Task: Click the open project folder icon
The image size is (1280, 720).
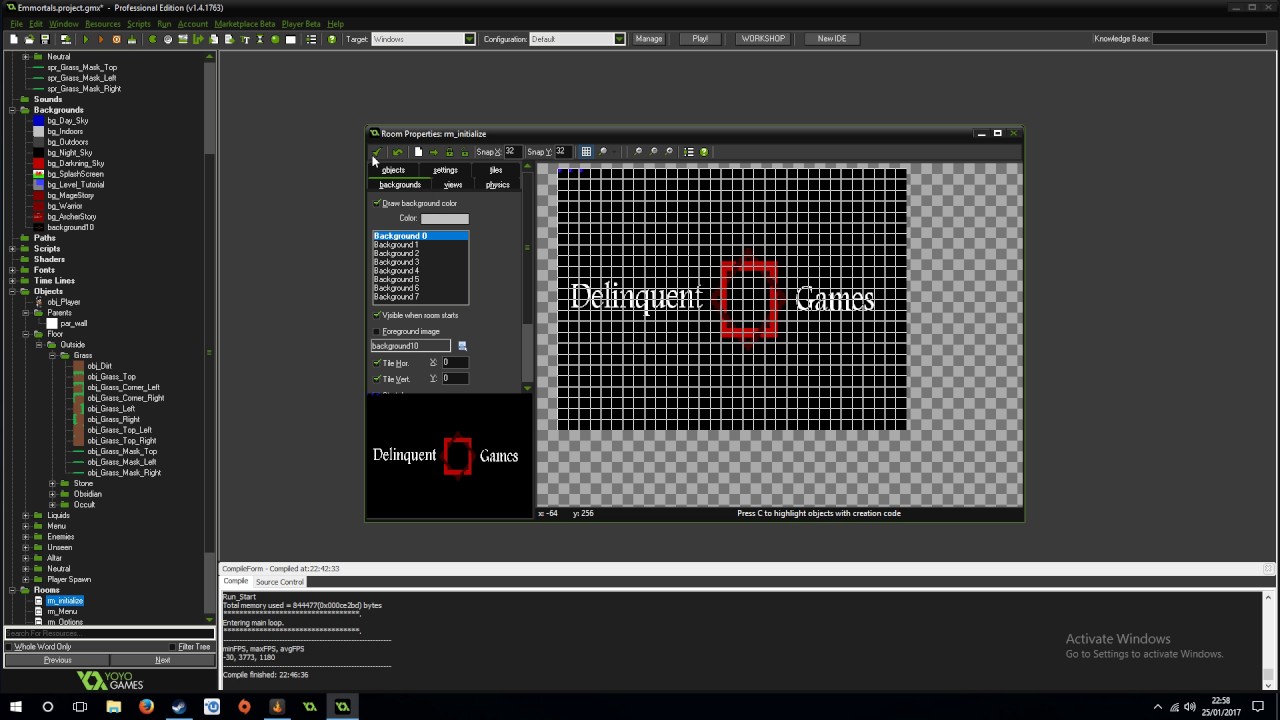Action: pos(29,39)
